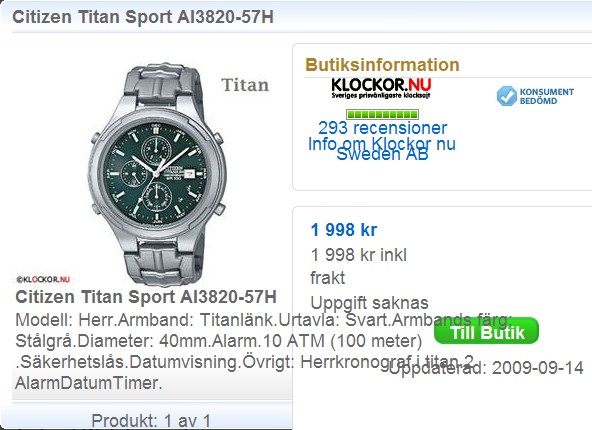Click the blue checkmark Konsument Bedömd badge
592x430 pixels.
pyautogui.click(x=506, y=96)
